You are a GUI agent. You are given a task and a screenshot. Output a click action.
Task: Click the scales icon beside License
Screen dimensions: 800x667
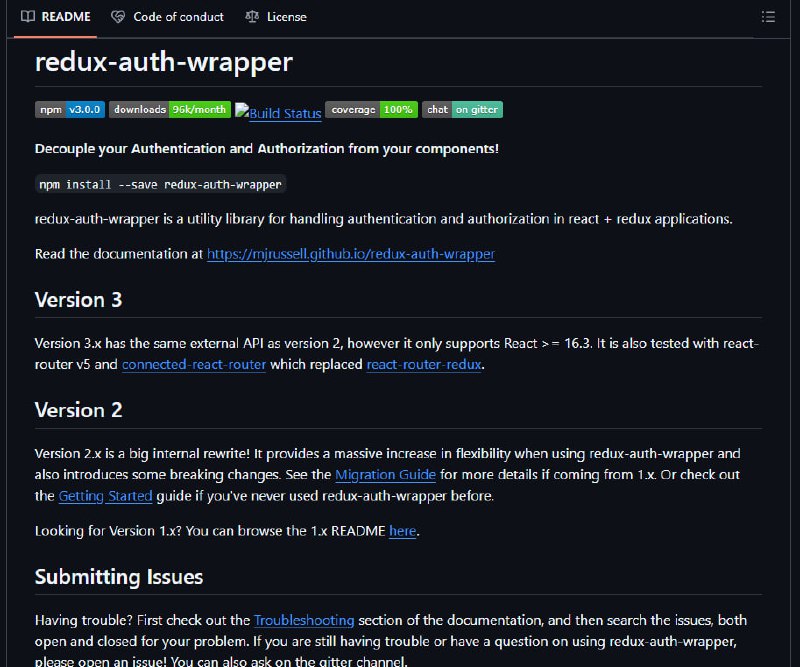[252, 17]
